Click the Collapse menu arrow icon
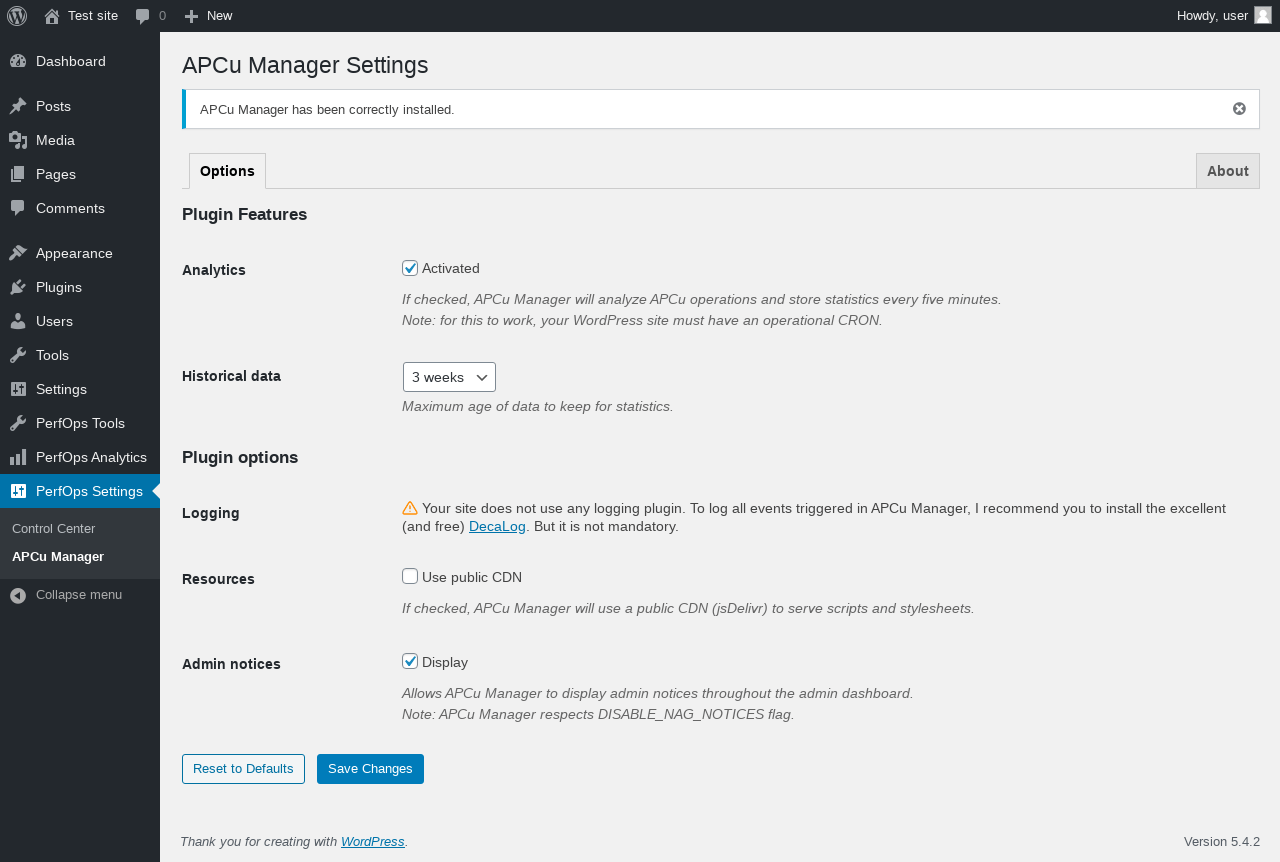The height and width of the screenshot is (862, 1280). point(18,595)
